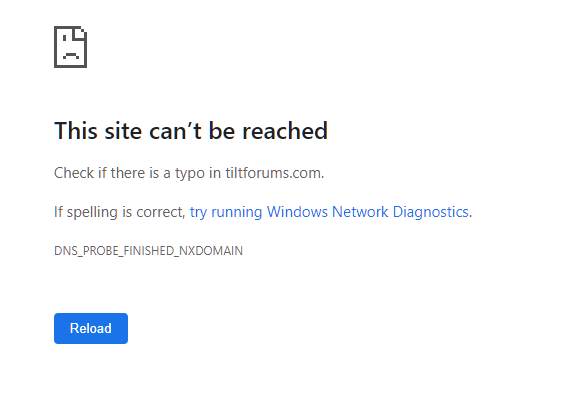Click the "If spelling is correct," text
Screen dimensions: 570x395
[120, 212]
